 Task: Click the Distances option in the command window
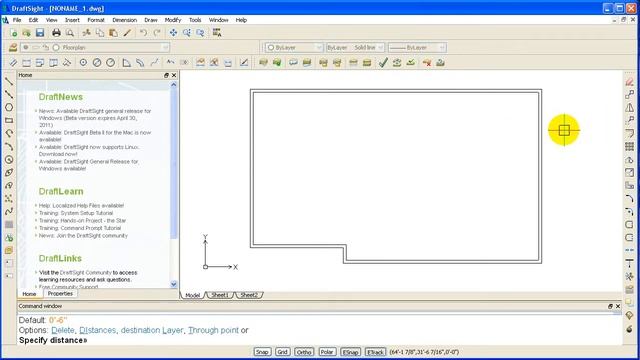tap(98, 330)
